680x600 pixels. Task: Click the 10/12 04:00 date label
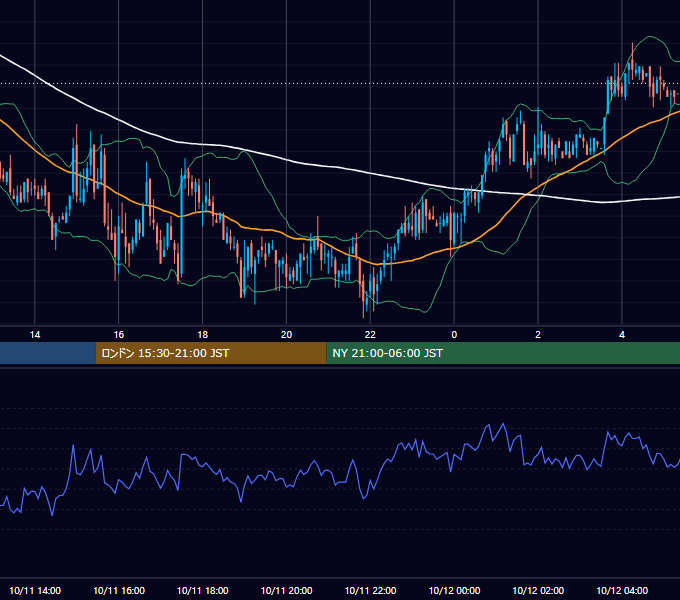coord(622,590)
